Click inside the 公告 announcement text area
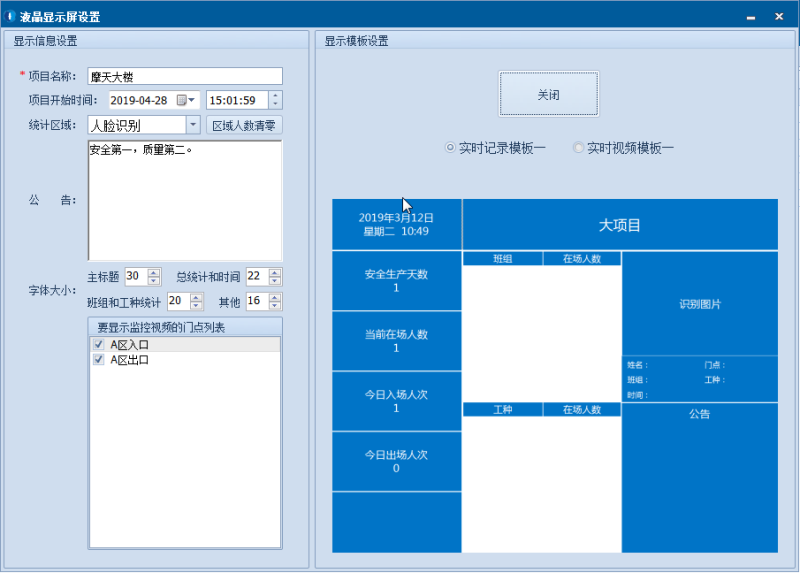This screenshot has width=800, height=573. coord(185,200)
